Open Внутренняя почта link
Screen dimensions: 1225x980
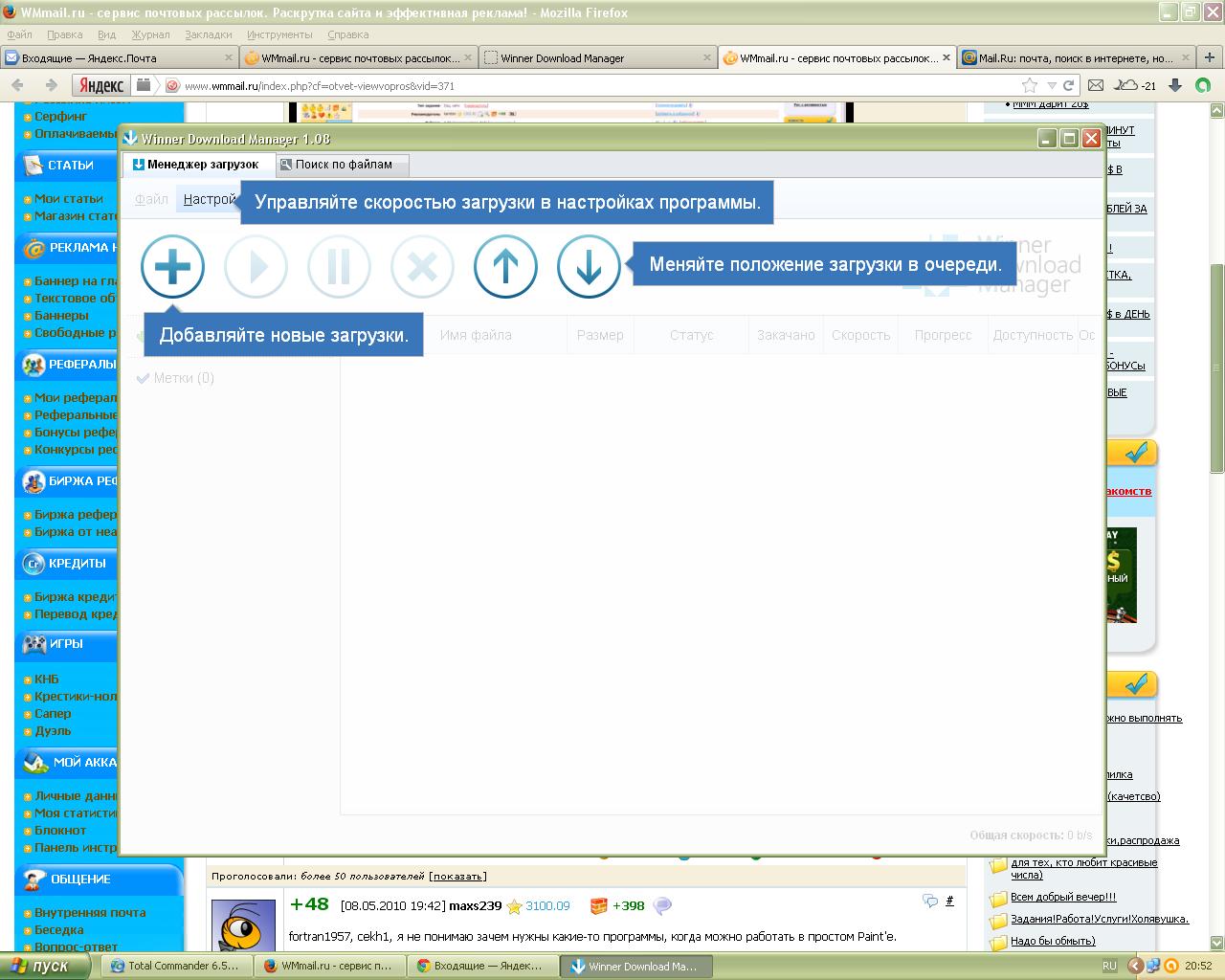click(x=90, y=912)
